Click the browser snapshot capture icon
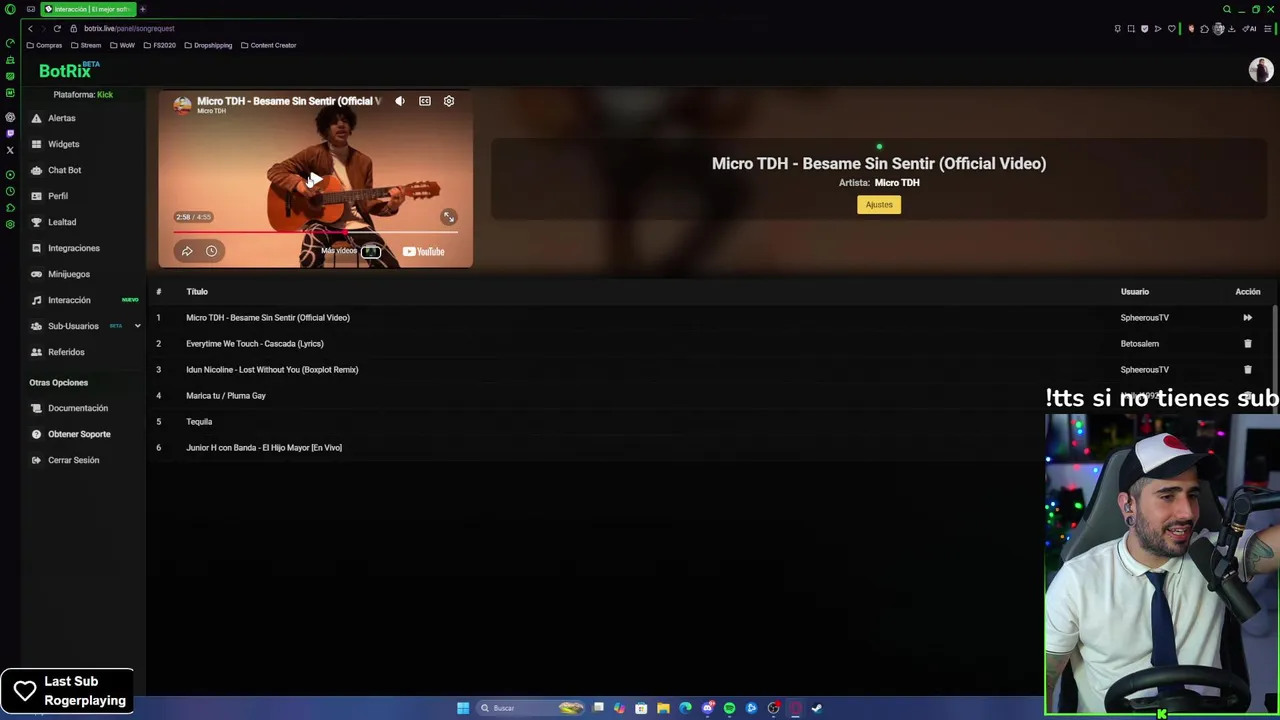The width and height of the screenshot is (1280, 720). (1131, 29)
